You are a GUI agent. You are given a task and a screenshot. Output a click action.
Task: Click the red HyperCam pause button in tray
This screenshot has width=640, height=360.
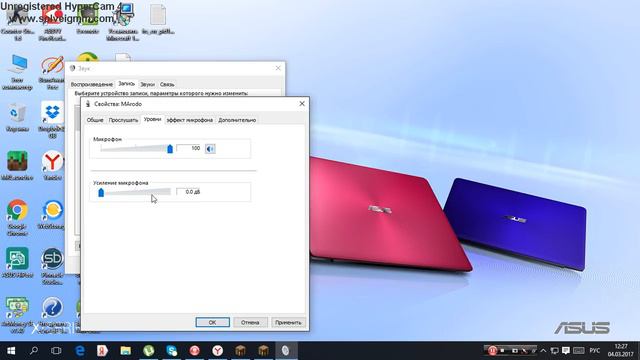pyautogui.click(x=492, y=351)
